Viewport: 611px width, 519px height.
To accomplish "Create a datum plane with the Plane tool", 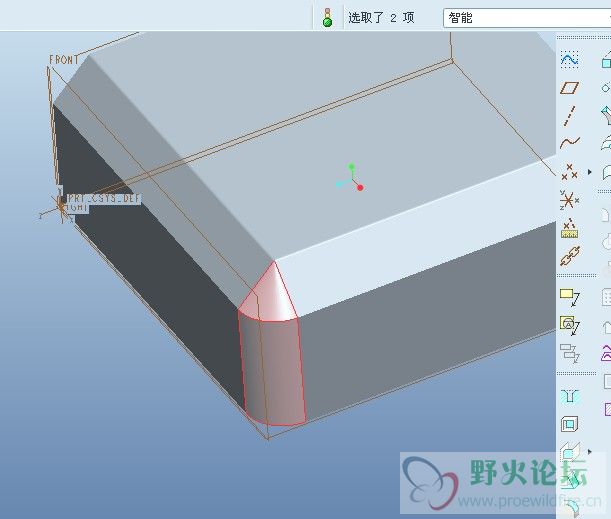I will click(x=570, y=88).
